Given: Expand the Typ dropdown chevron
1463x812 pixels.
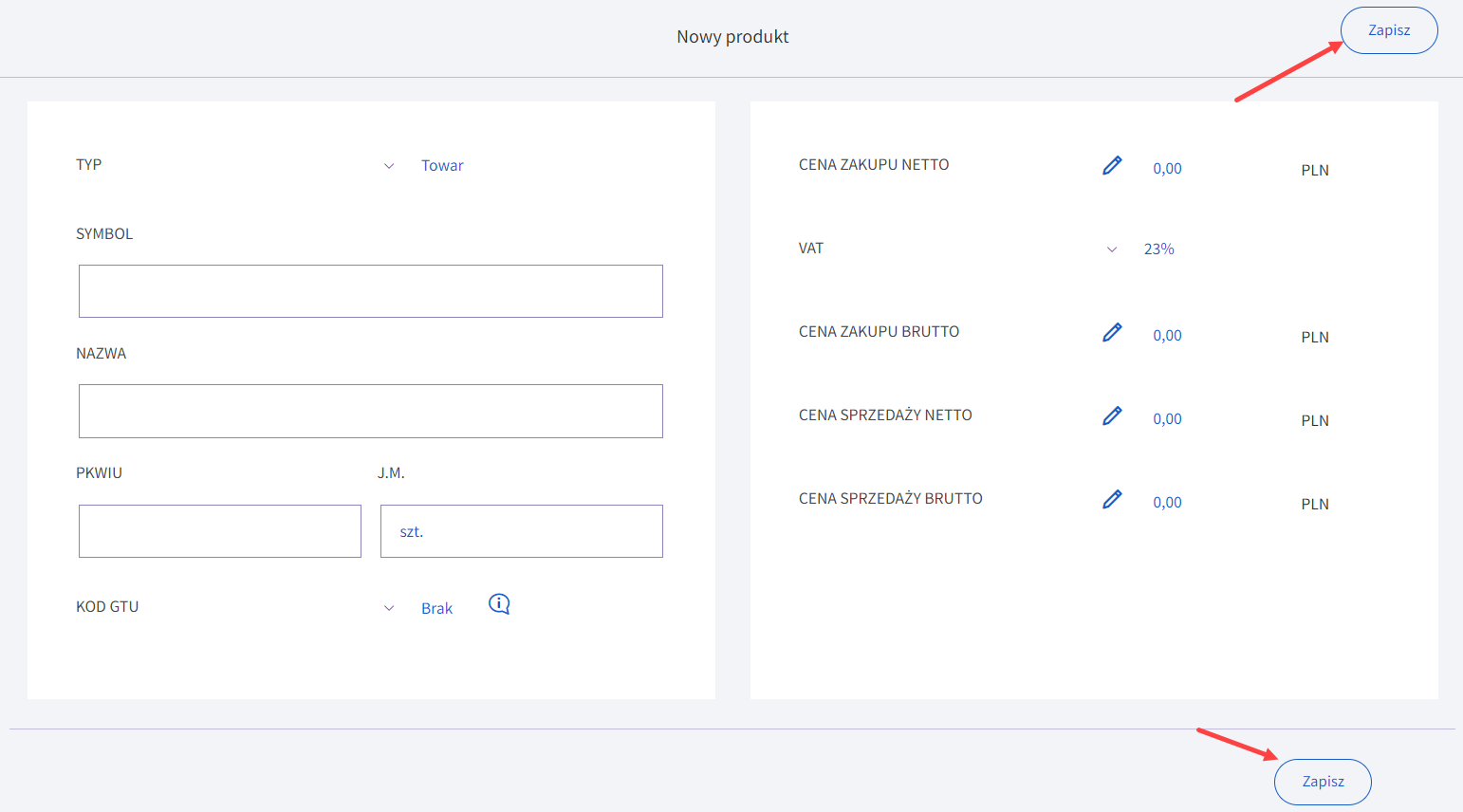Looking at the screenshot, I should [x=389, y=166].
